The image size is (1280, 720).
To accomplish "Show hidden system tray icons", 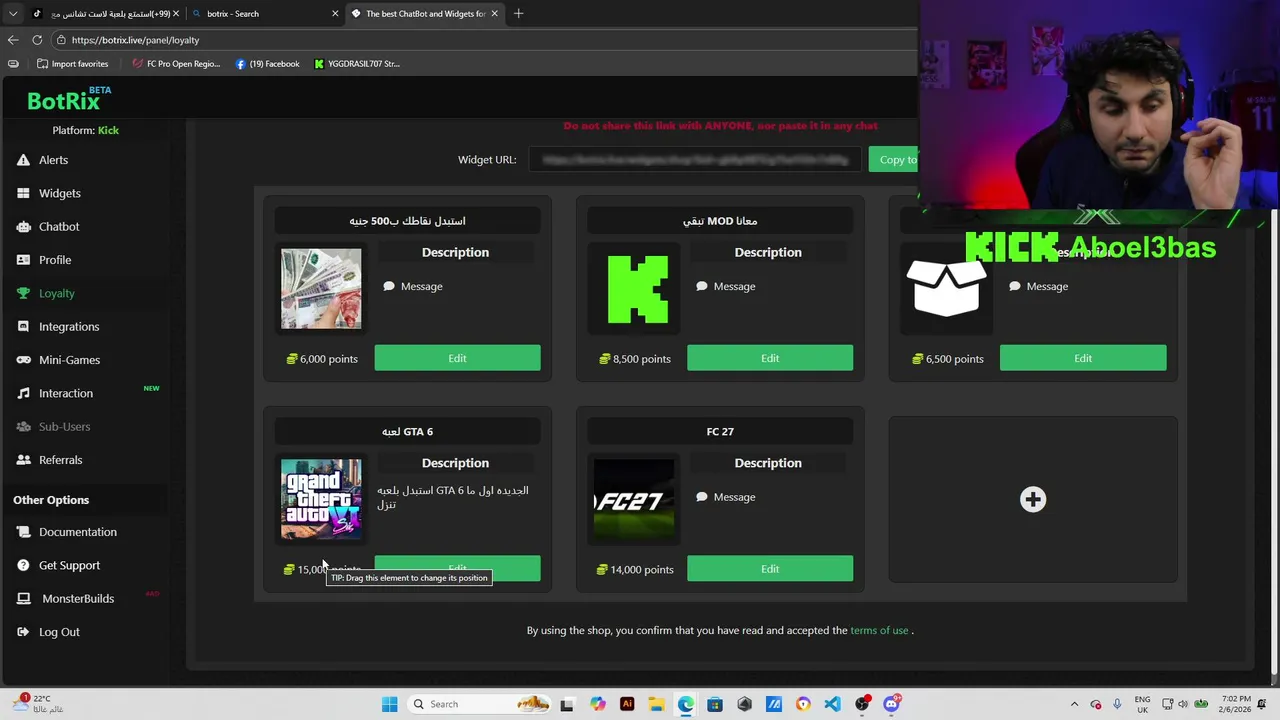I will pos(1075,704).
